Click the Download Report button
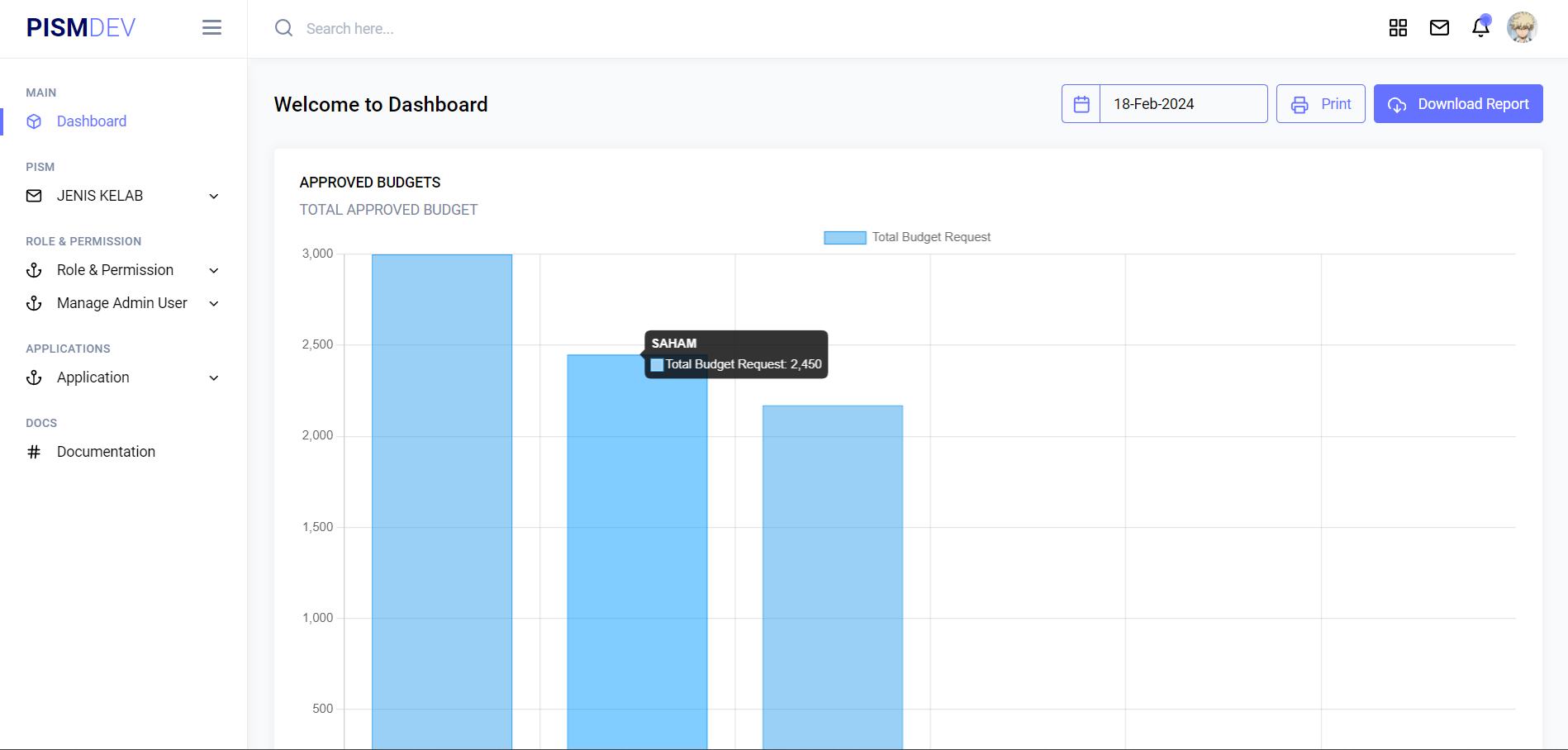This screenshot has height=750, width=1568. [x=1458, y=104]
